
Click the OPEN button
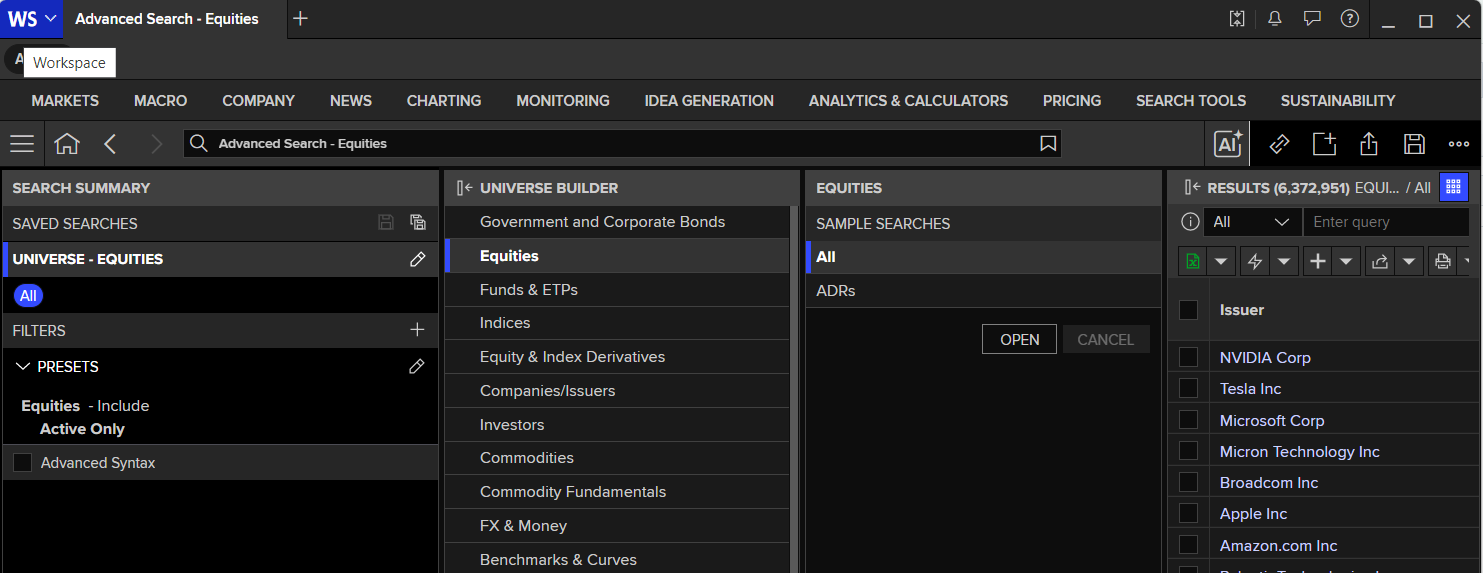click(x=1020, y=339)
